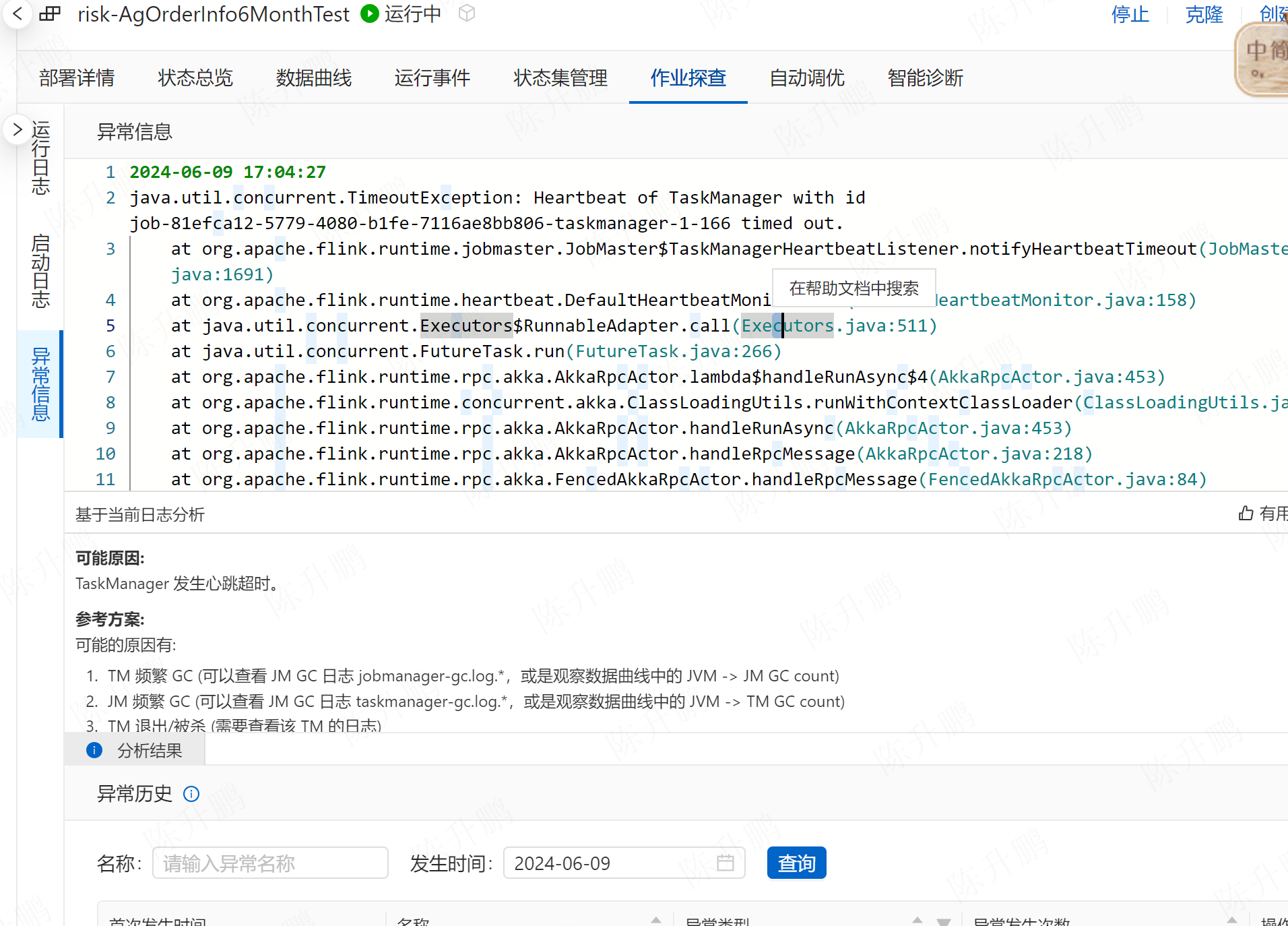Image resolution: width=1288 pixels, height=926 pixels.
Task: Select 异常信息 in the side menu
Action: tap(40, 384)
